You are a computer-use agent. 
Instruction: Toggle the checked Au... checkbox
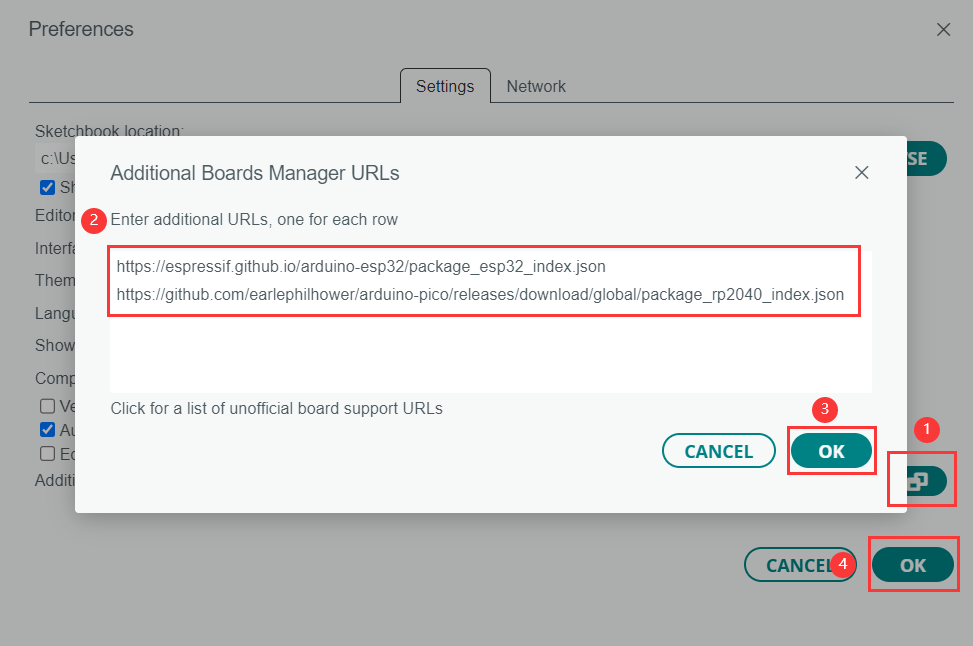point(47,429)
